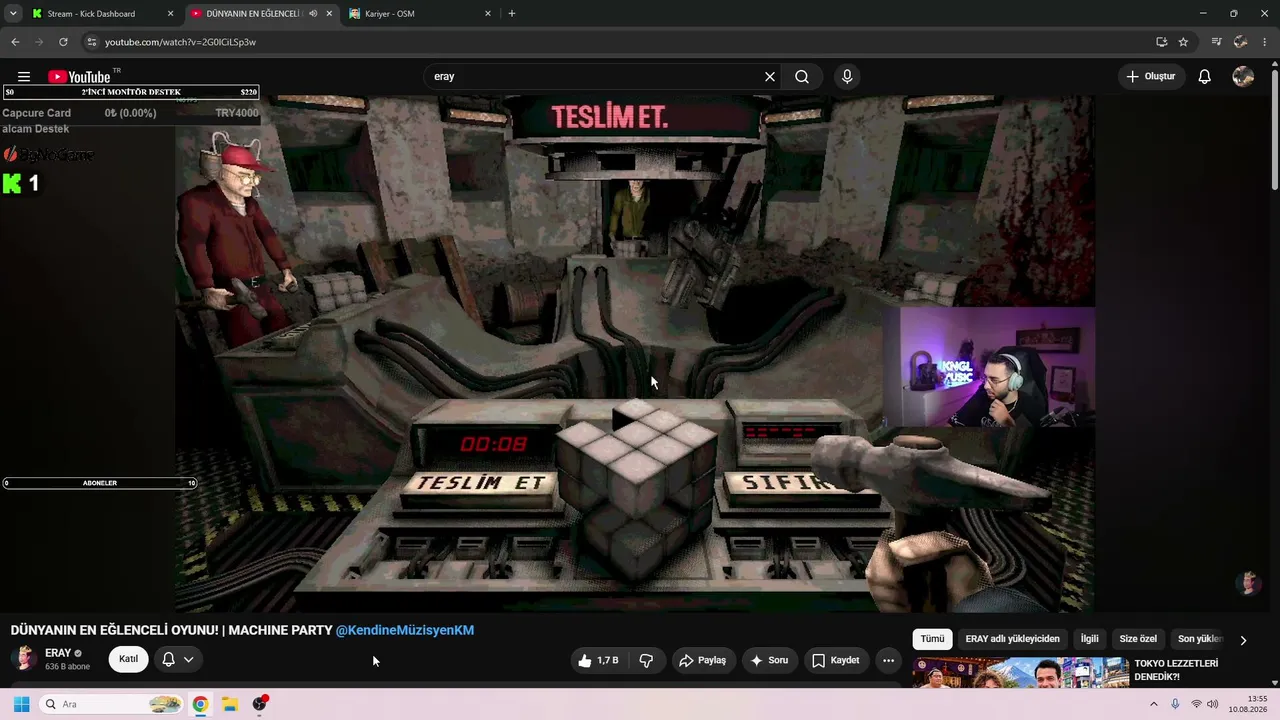Viewport: 1280px width, 720px height.
Task: Show more filter chips with arrow
Action: [x=1243, y=640]
